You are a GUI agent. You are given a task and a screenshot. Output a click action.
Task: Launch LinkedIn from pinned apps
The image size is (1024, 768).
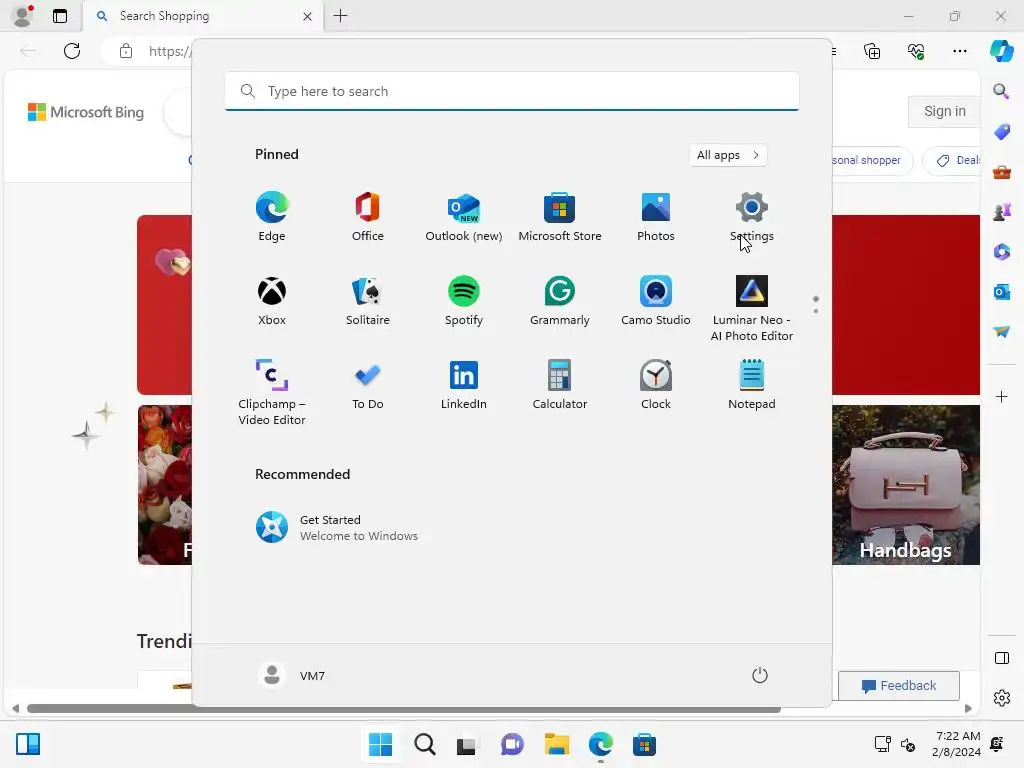(x=464, y=385)
